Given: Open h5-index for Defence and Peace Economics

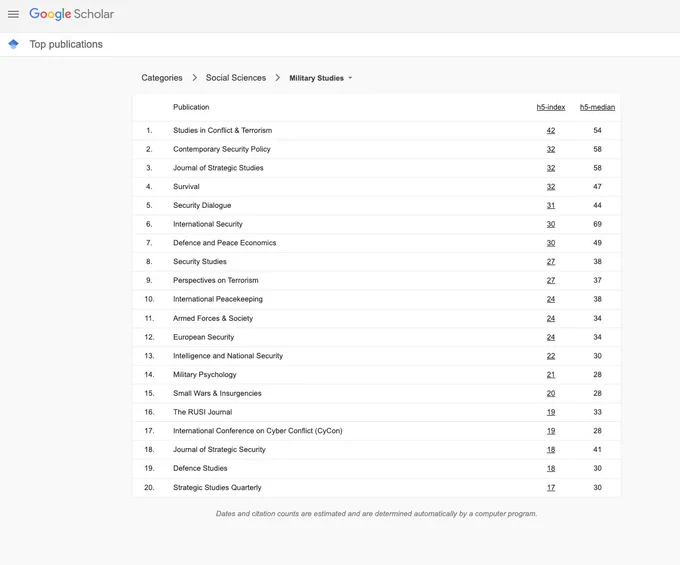Looking at the screenshot, I should coord(551,243).
